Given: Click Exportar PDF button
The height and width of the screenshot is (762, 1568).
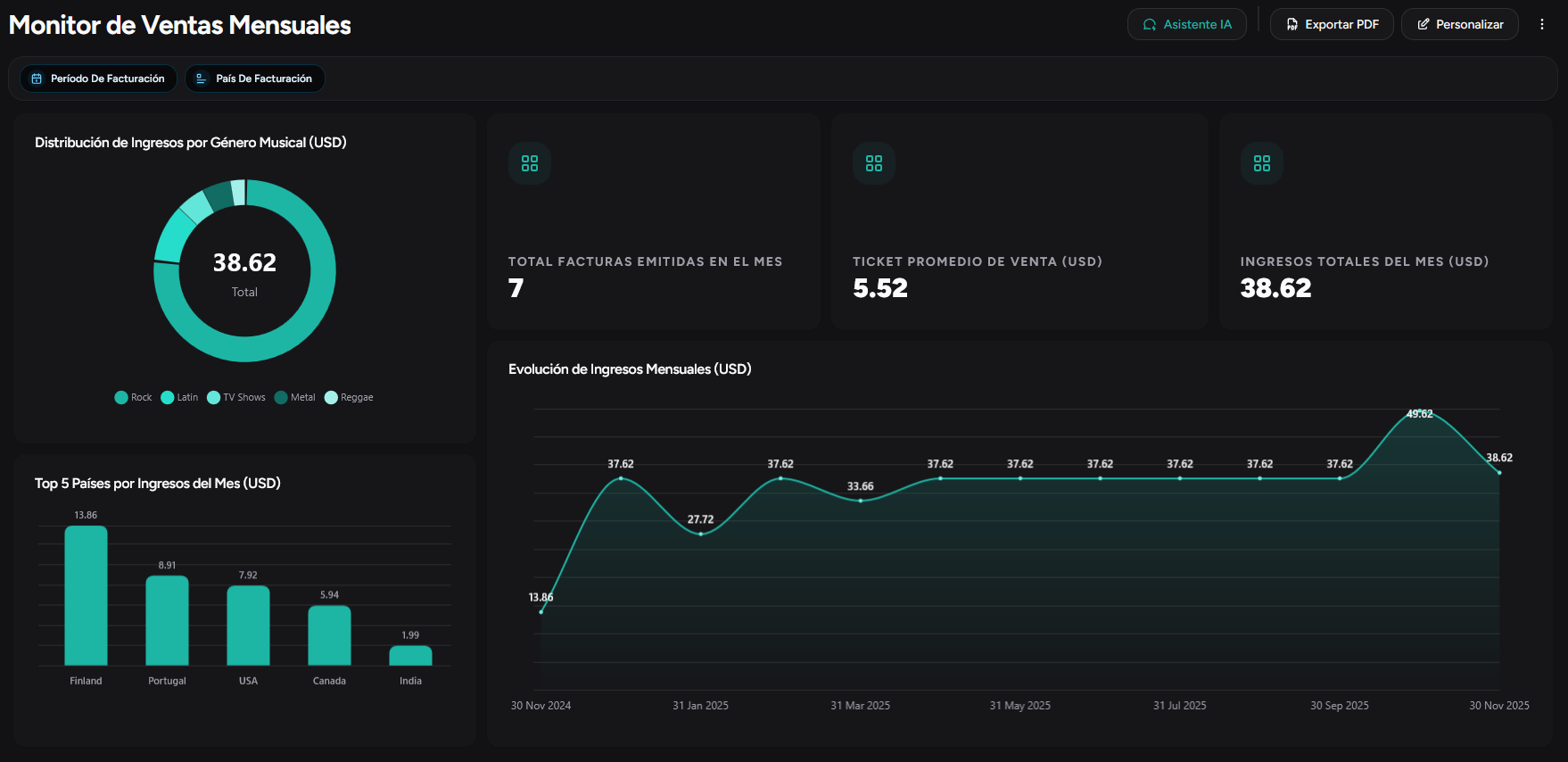Looking at the screenshot, I should 1332,24.
